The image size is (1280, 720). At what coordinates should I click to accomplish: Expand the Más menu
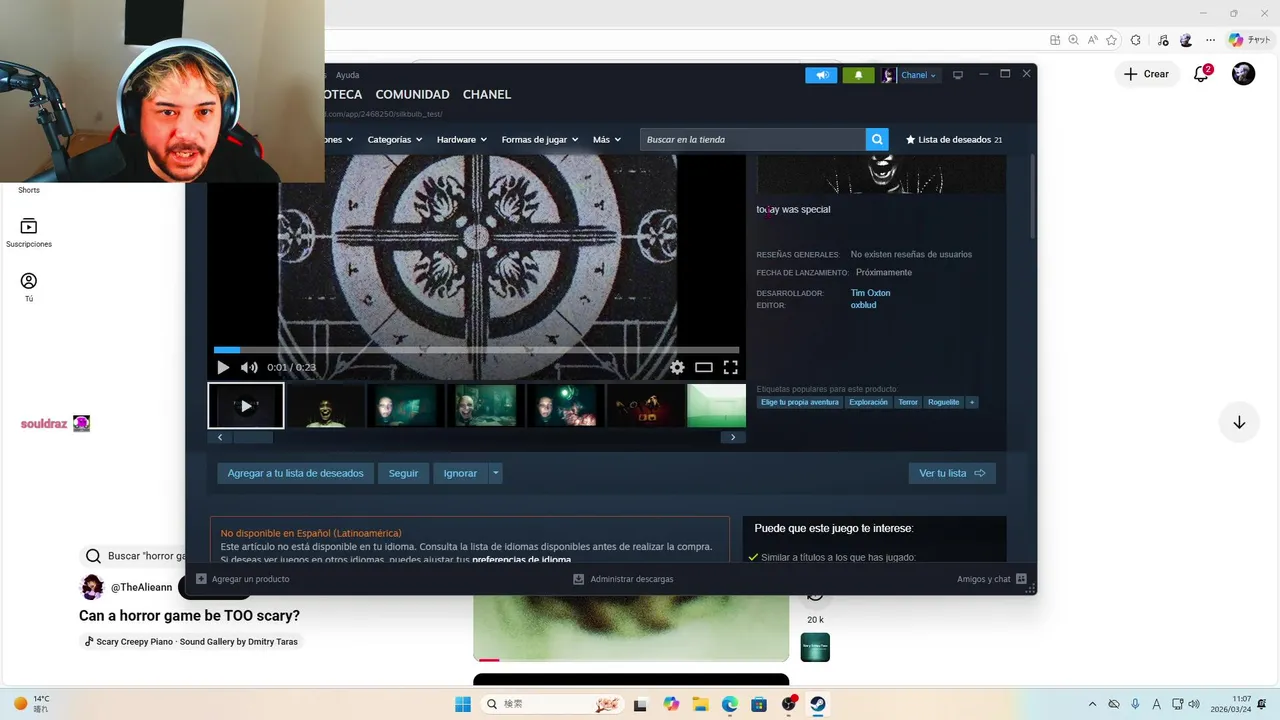(x=606, y=140)
